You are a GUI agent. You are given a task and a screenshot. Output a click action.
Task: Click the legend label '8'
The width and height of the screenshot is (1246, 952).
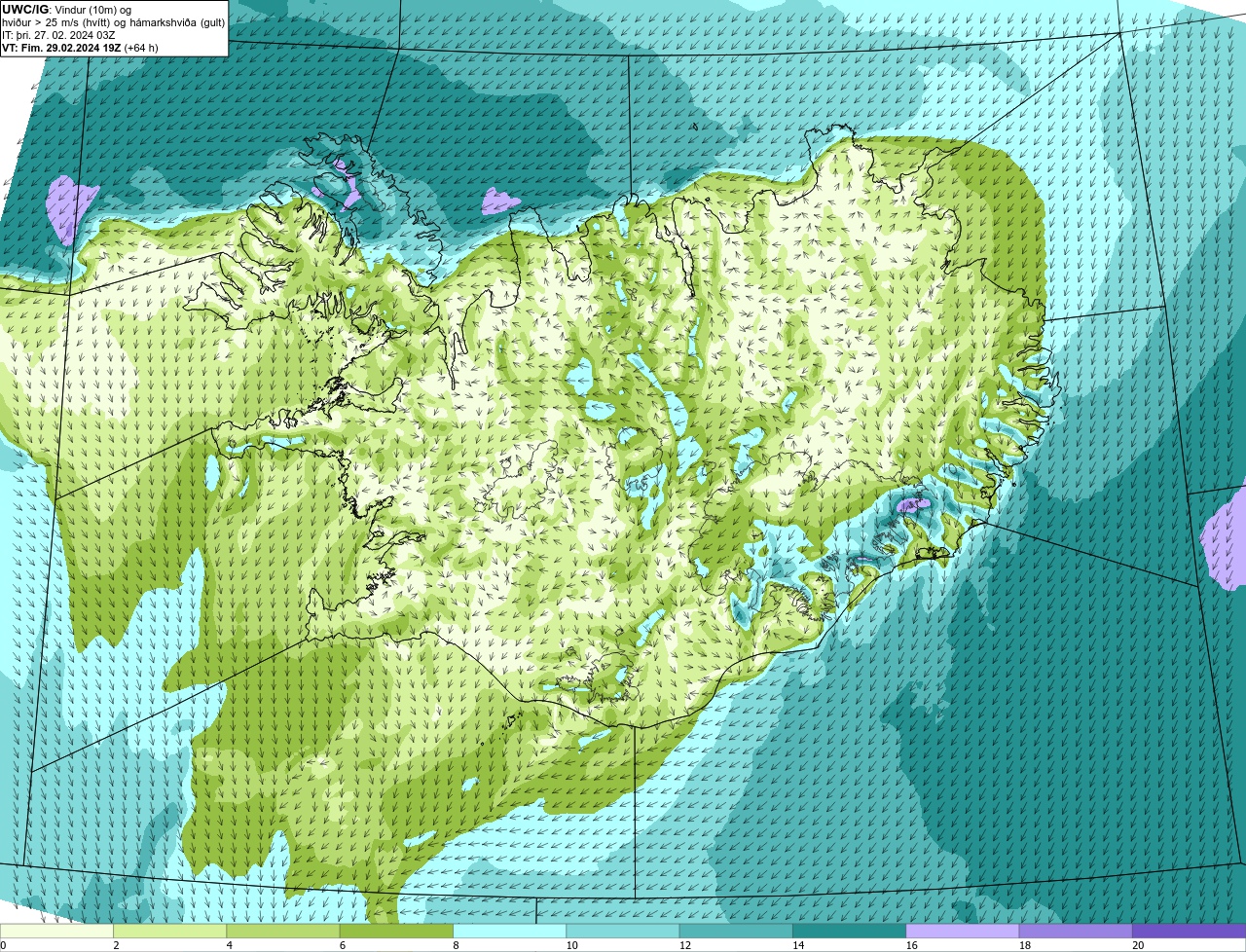pos(455,945)
